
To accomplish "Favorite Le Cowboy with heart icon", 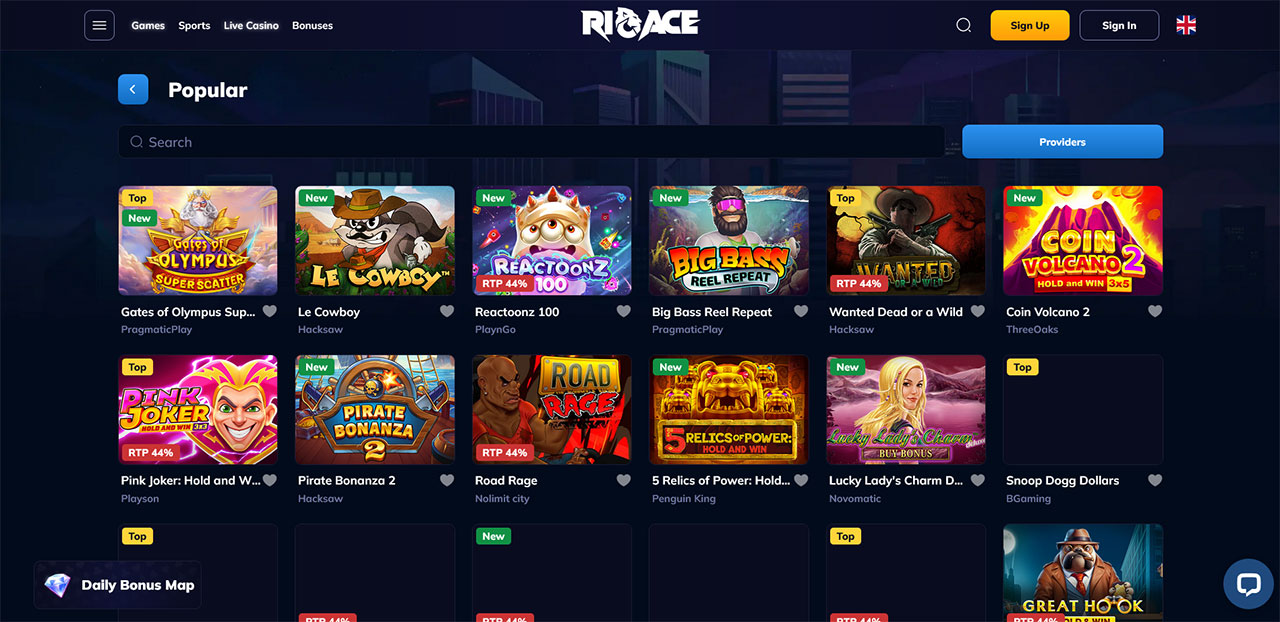I will coord(447,311).
